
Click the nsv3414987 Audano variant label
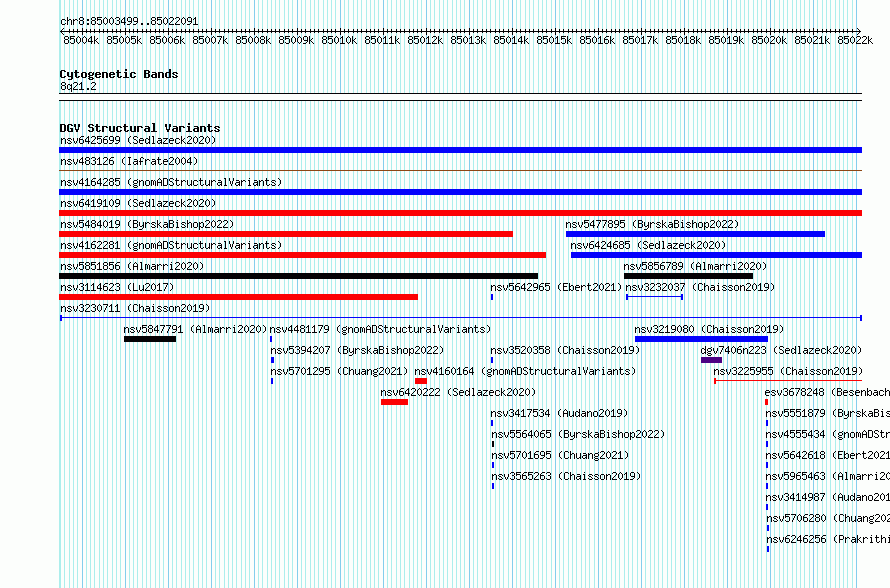point(828,497)
